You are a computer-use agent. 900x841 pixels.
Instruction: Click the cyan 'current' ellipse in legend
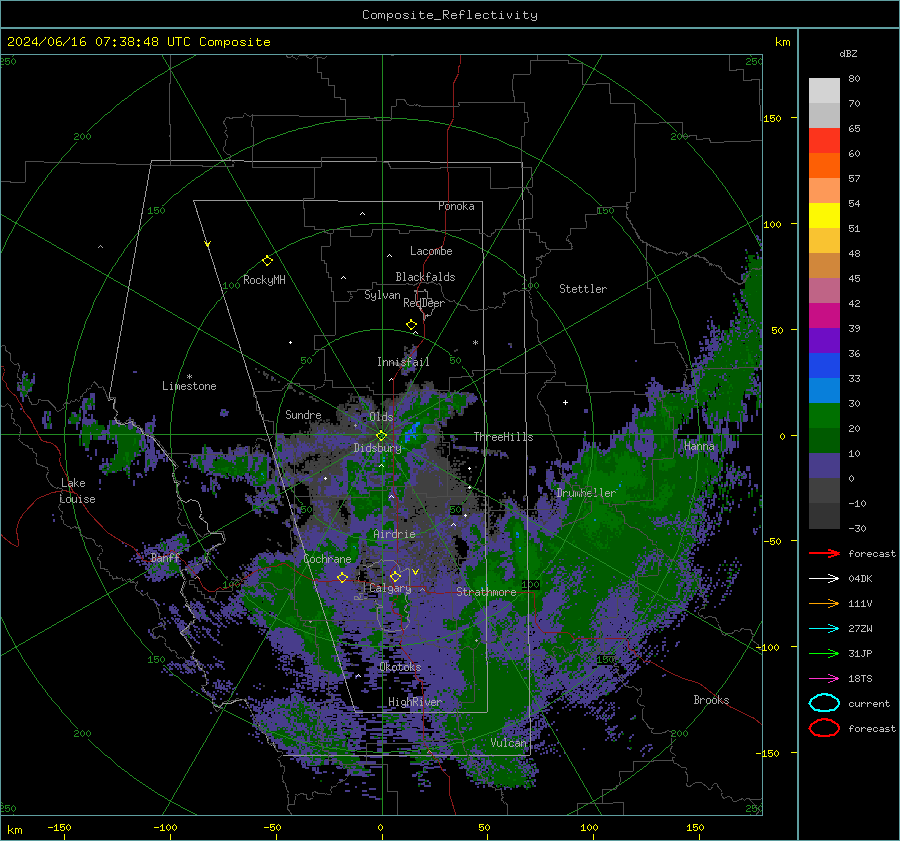click(x=824, y=703)
